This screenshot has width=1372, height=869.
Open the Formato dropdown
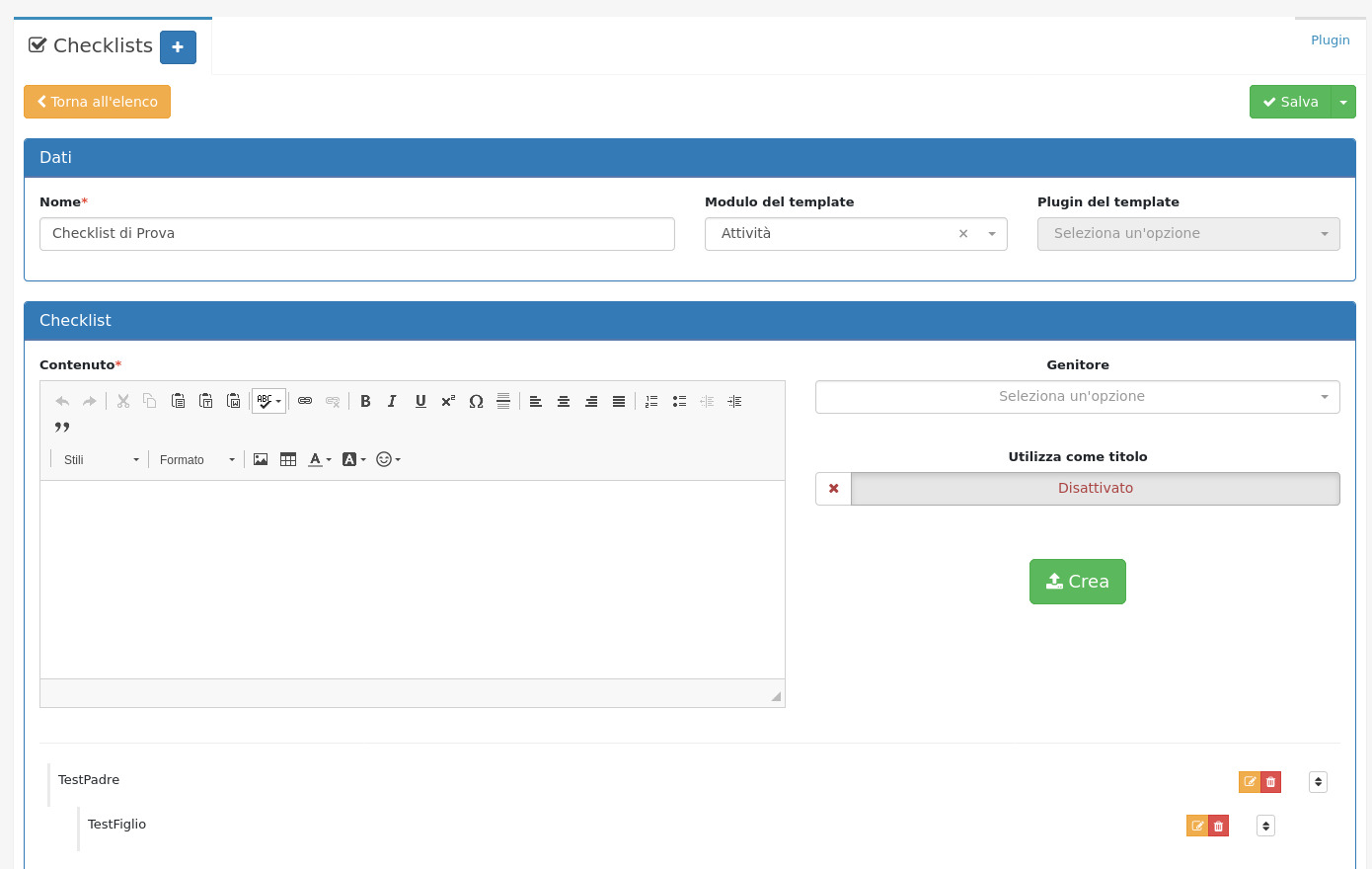(x=196, y=459)
